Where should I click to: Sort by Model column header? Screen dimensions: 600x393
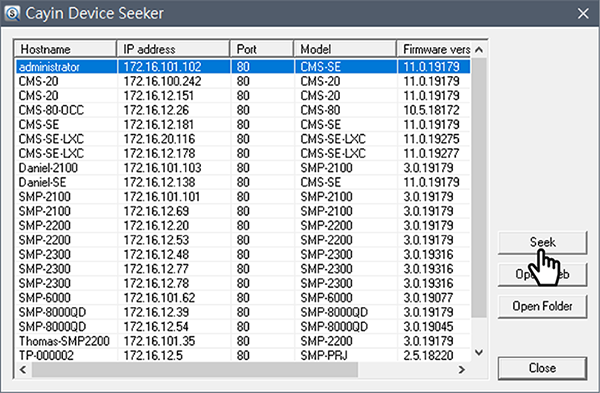345,49
